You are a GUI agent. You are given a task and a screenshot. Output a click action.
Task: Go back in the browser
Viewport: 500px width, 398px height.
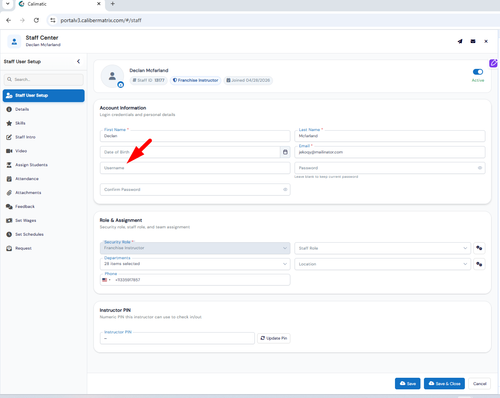click(9, 20)
